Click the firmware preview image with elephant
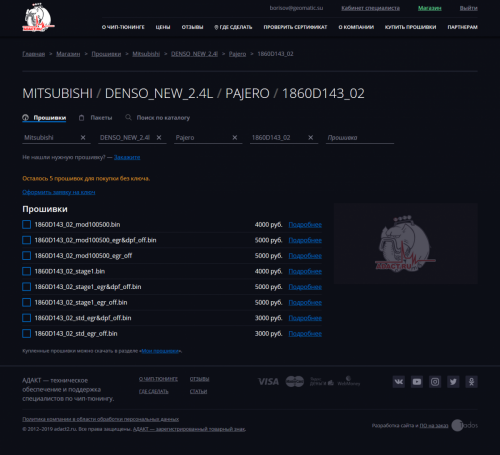Image resolution: width=500 pixels, height=455 pixels. pos(406,243)
